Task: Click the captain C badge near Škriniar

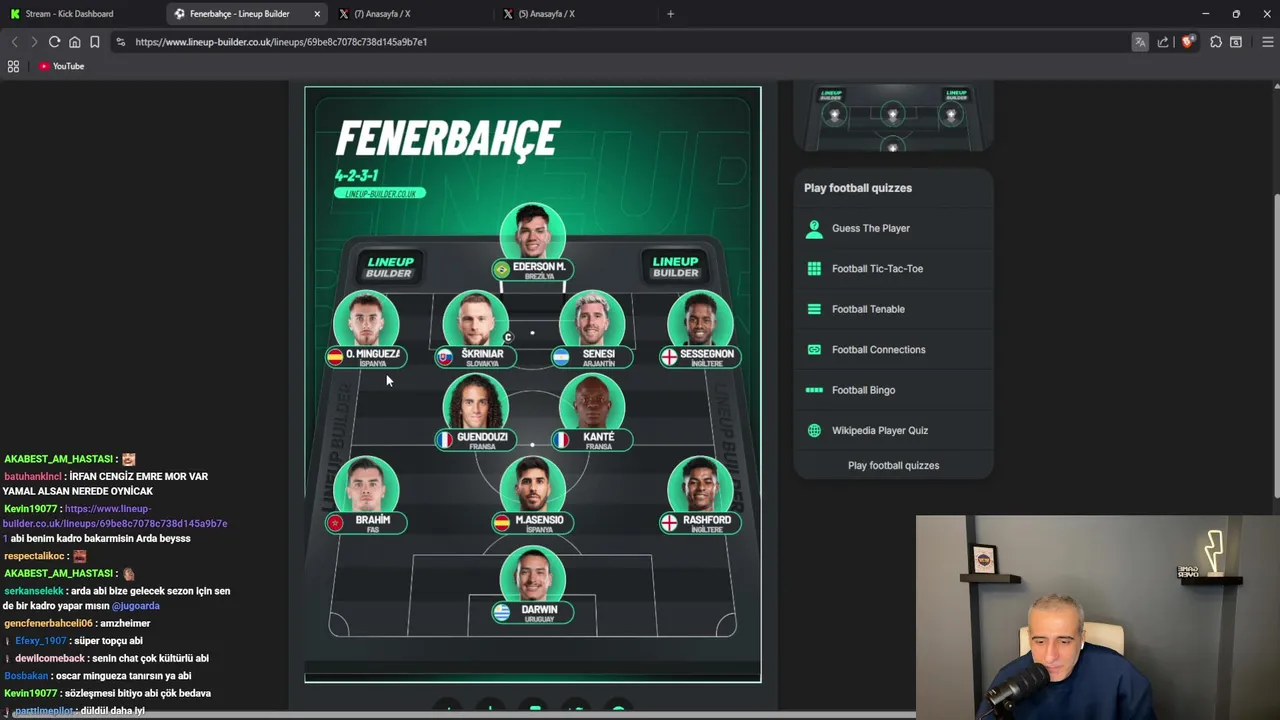Action: 508,338
